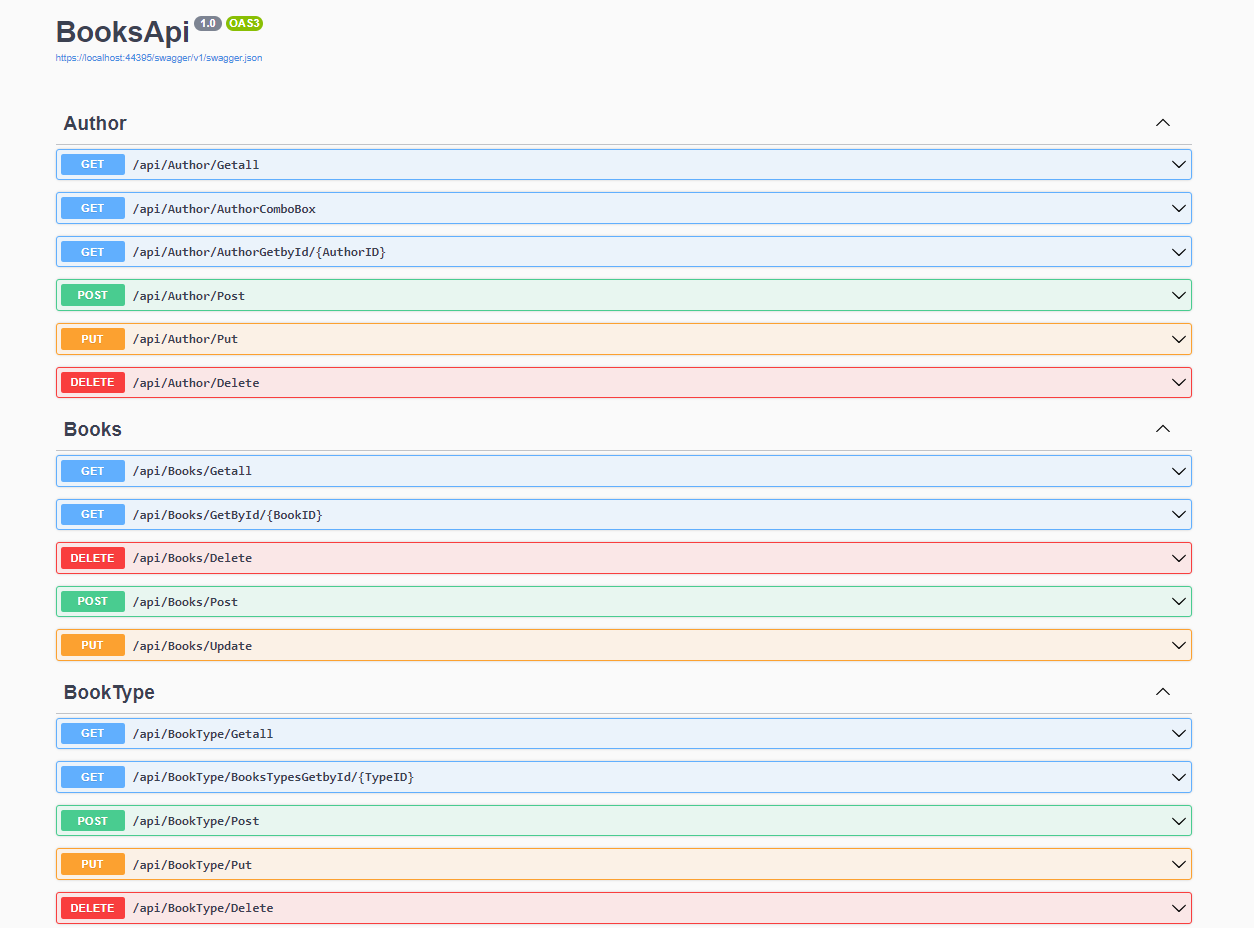Screen dimensions: 1254x928
Task: Expand the /api/Books/Post row arrow
Action: click(x=1178, y=602)
